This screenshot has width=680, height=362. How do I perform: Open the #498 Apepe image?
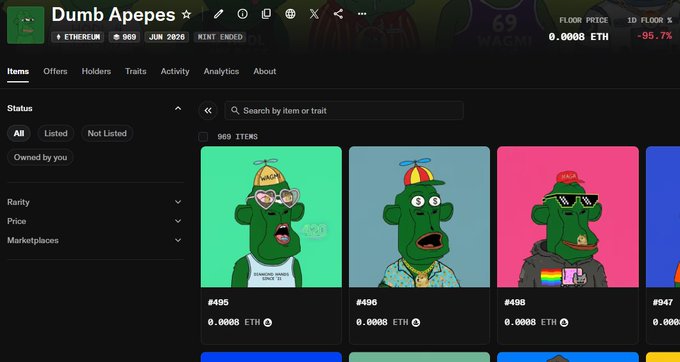click(568, 217)
